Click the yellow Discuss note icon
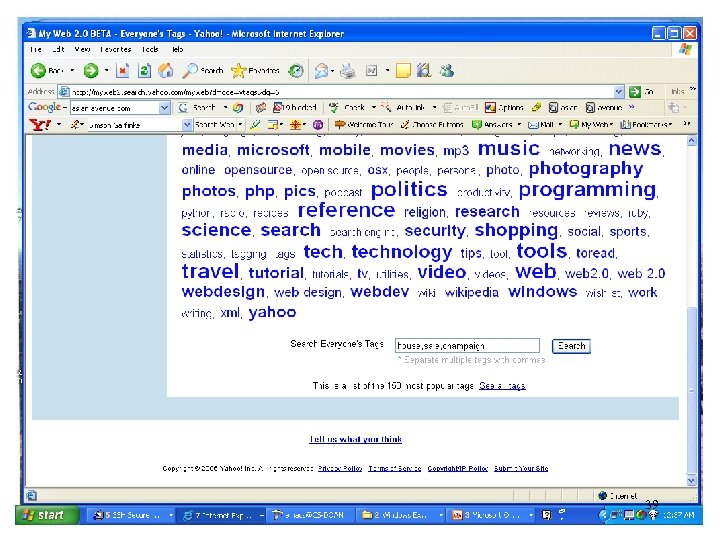 coord(403,71)
